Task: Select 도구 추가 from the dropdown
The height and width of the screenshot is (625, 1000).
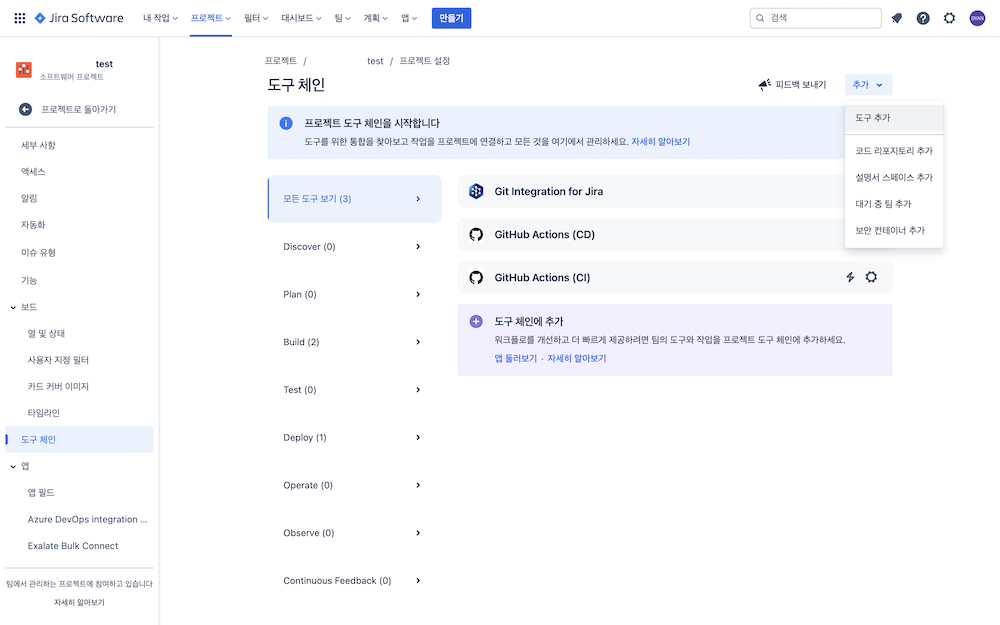Action: click(893, 118)
